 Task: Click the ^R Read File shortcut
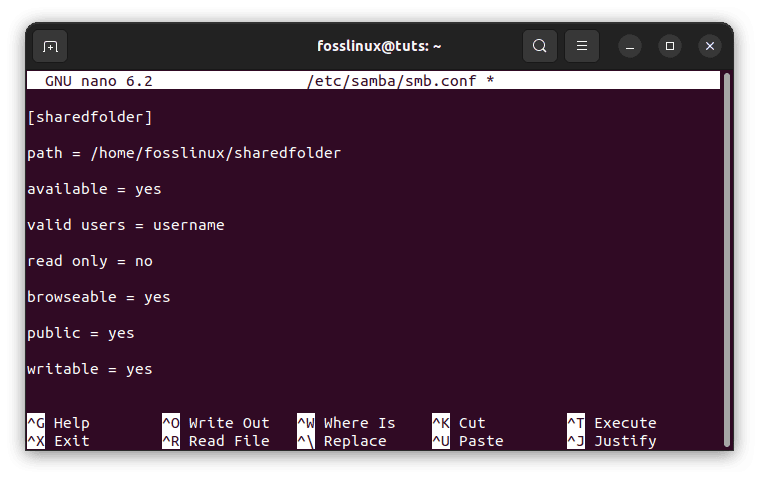pyautogui.click(x=216, y=441)
